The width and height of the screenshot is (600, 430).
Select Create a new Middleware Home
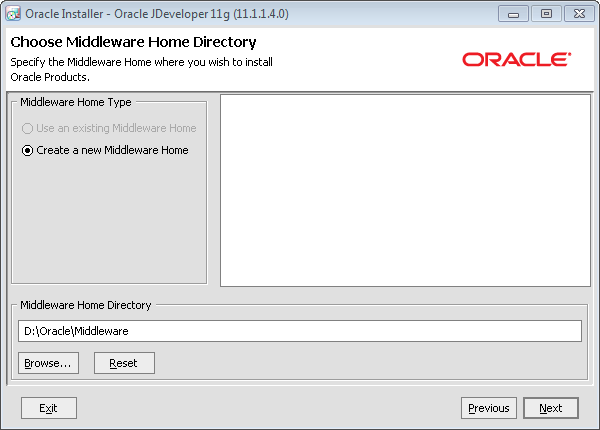pos(105,150)
